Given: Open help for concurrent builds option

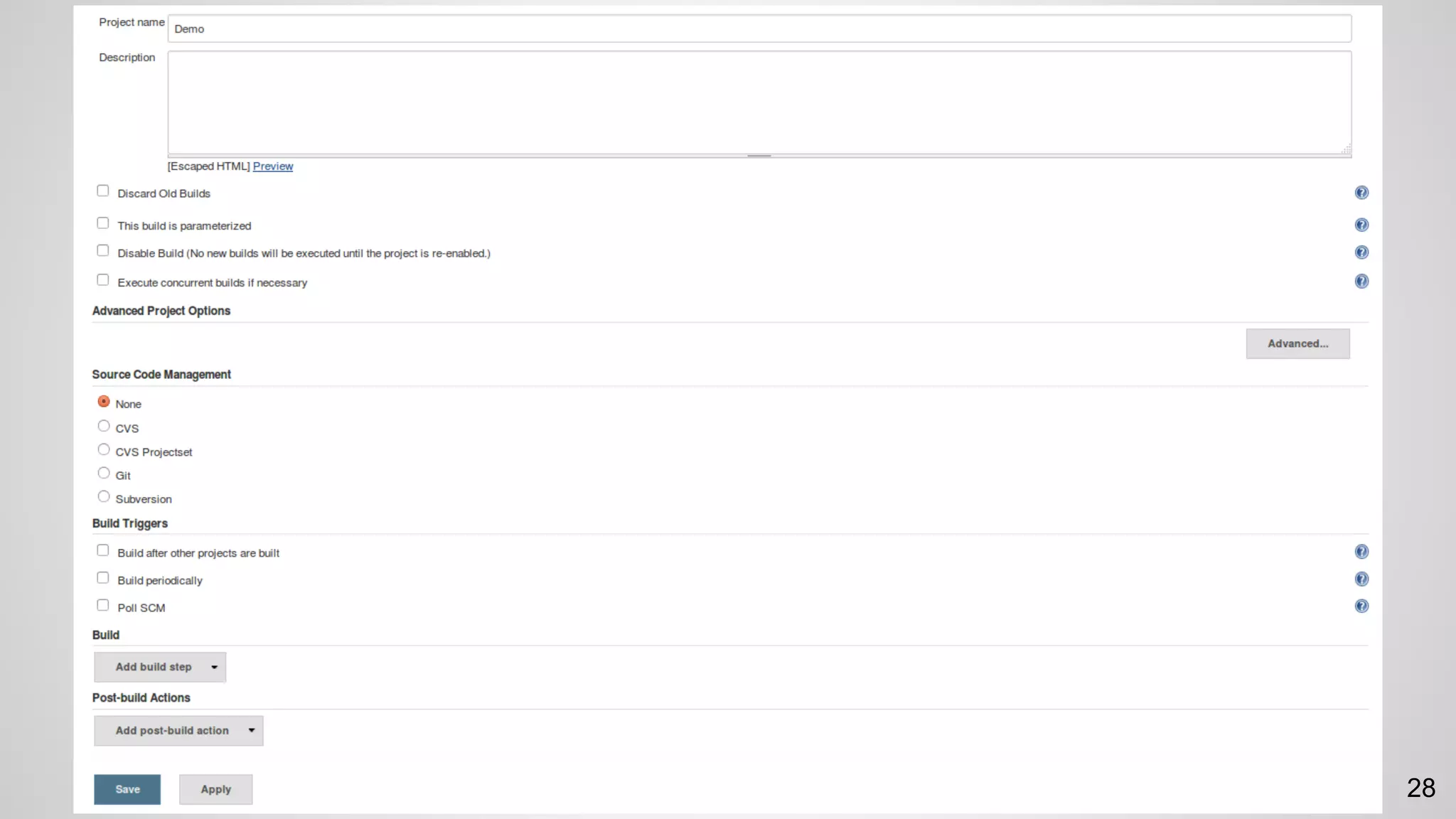Looking at the screenshot, I should 1361,282.
